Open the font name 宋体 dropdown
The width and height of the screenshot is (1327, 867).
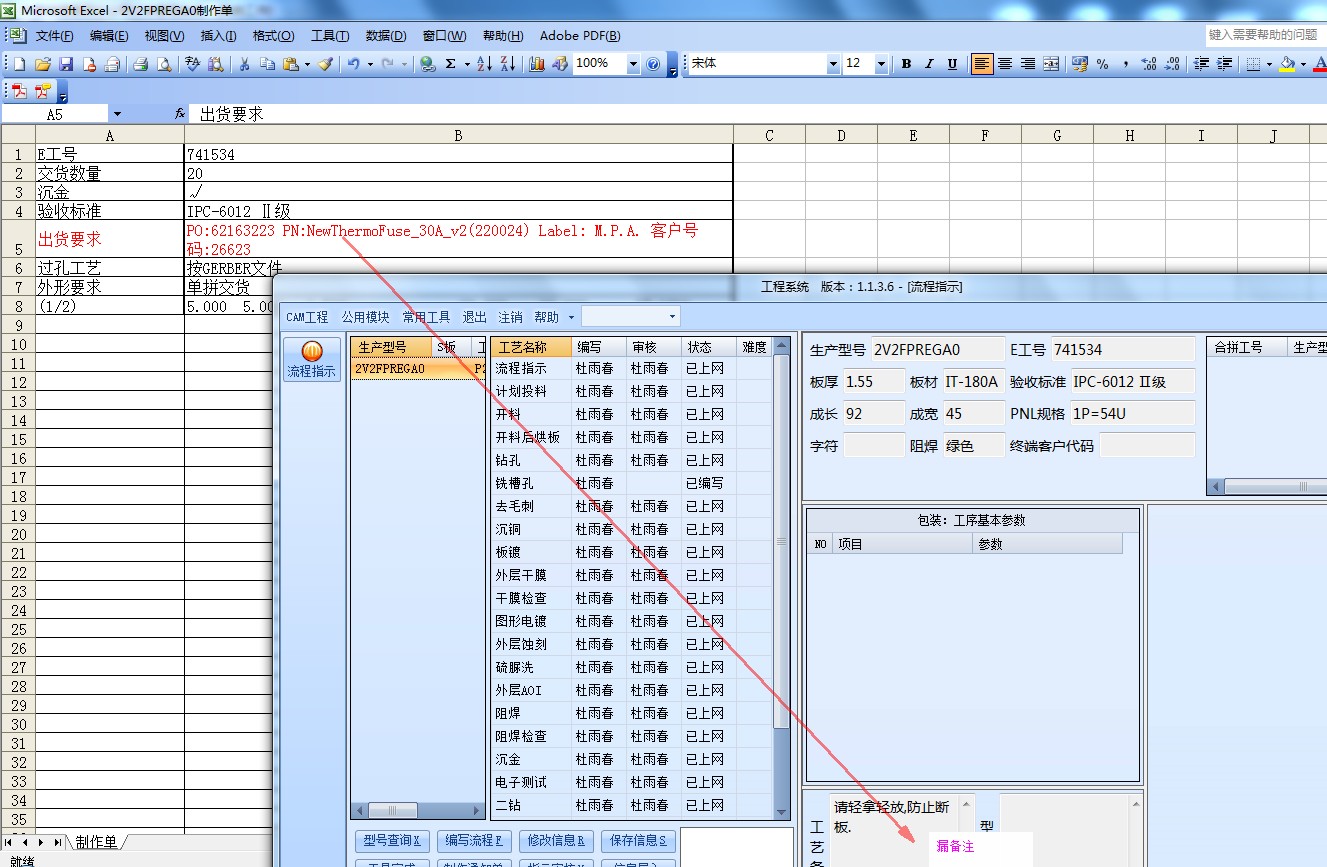(x=833, y=64)
